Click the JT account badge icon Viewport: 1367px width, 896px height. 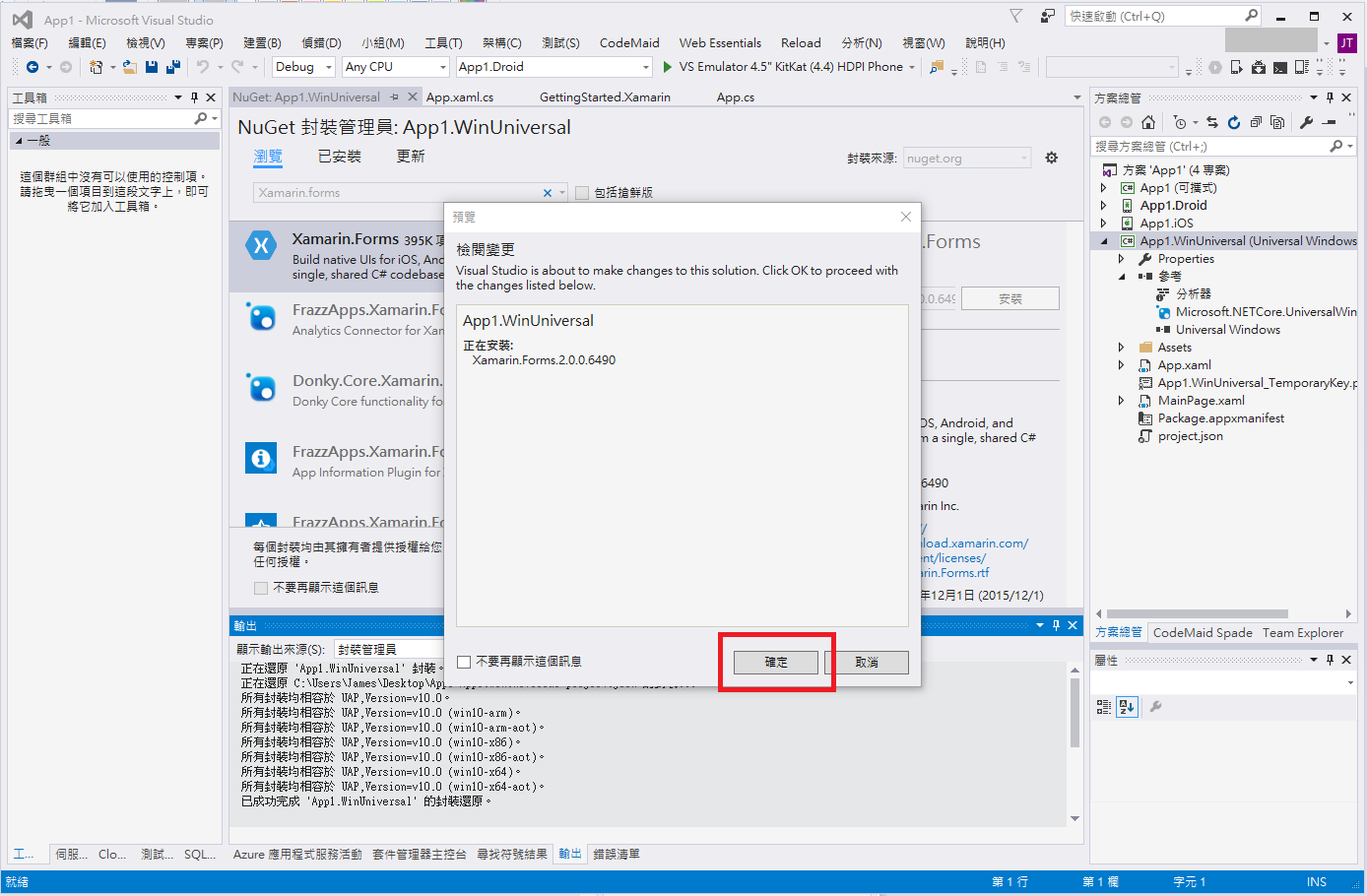[1346, 42]
